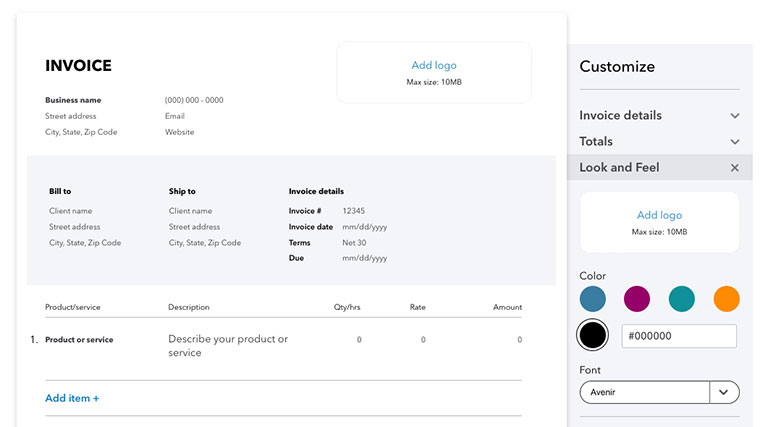Add logo in the invoice header
This screenshot has width=768, height=427.
coord(433,66)
